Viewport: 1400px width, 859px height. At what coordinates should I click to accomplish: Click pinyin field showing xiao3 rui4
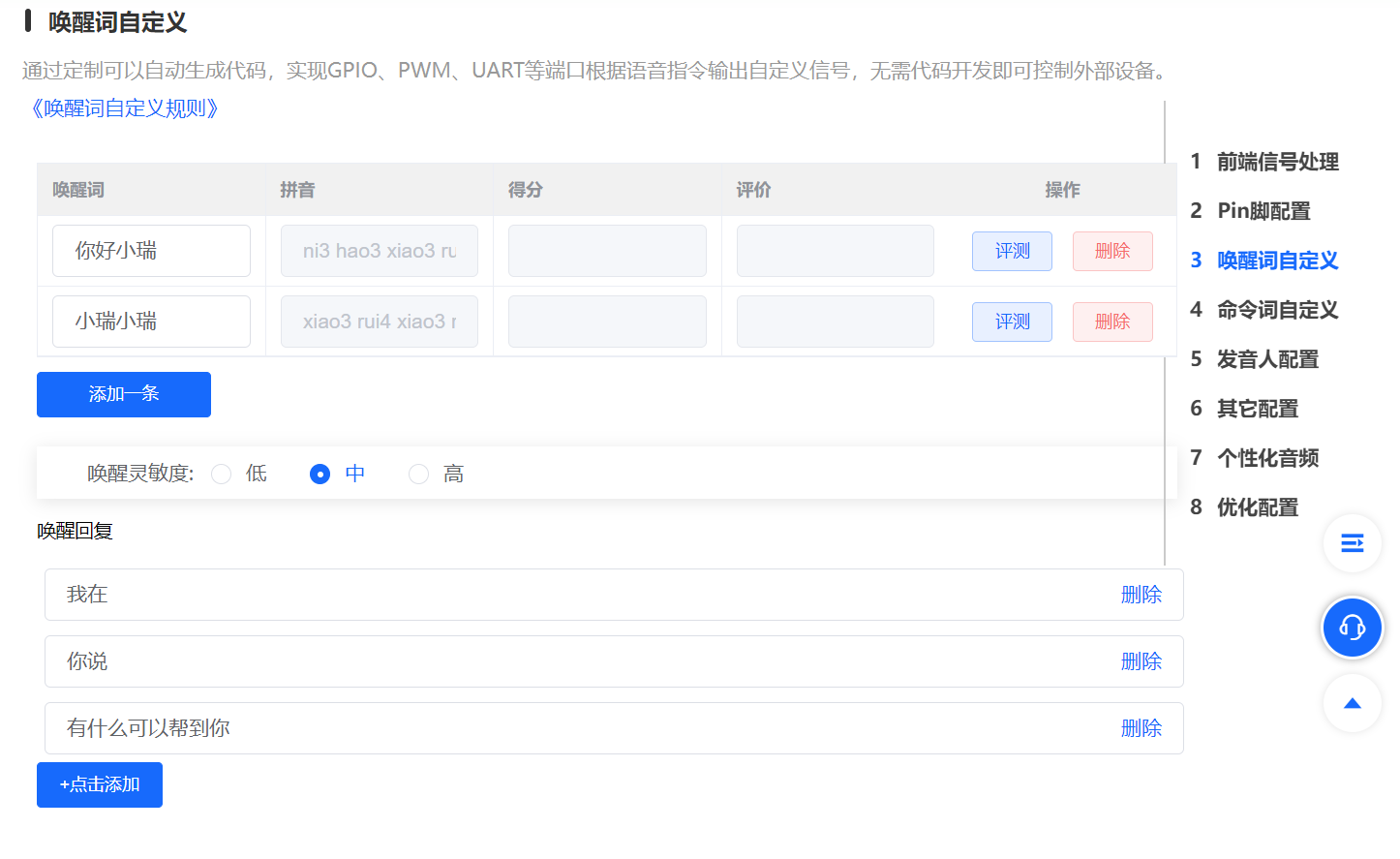(380, 322)
